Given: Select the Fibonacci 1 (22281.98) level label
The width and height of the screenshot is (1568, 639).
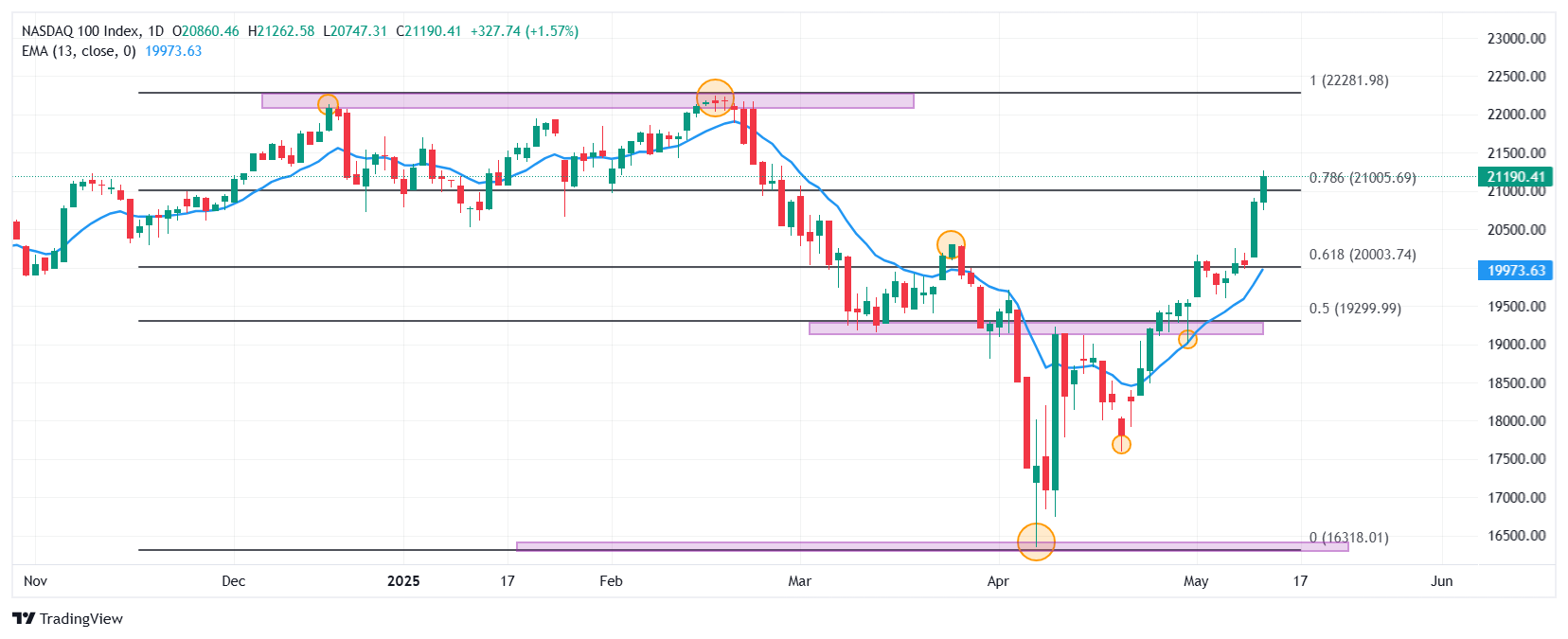Looking at the screenshot, I should click(1349, 80).
